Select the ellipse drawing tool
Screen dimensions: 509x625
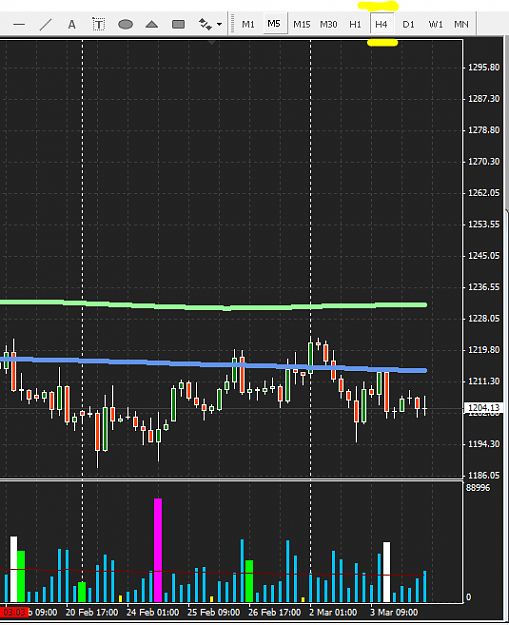point(125,25)
